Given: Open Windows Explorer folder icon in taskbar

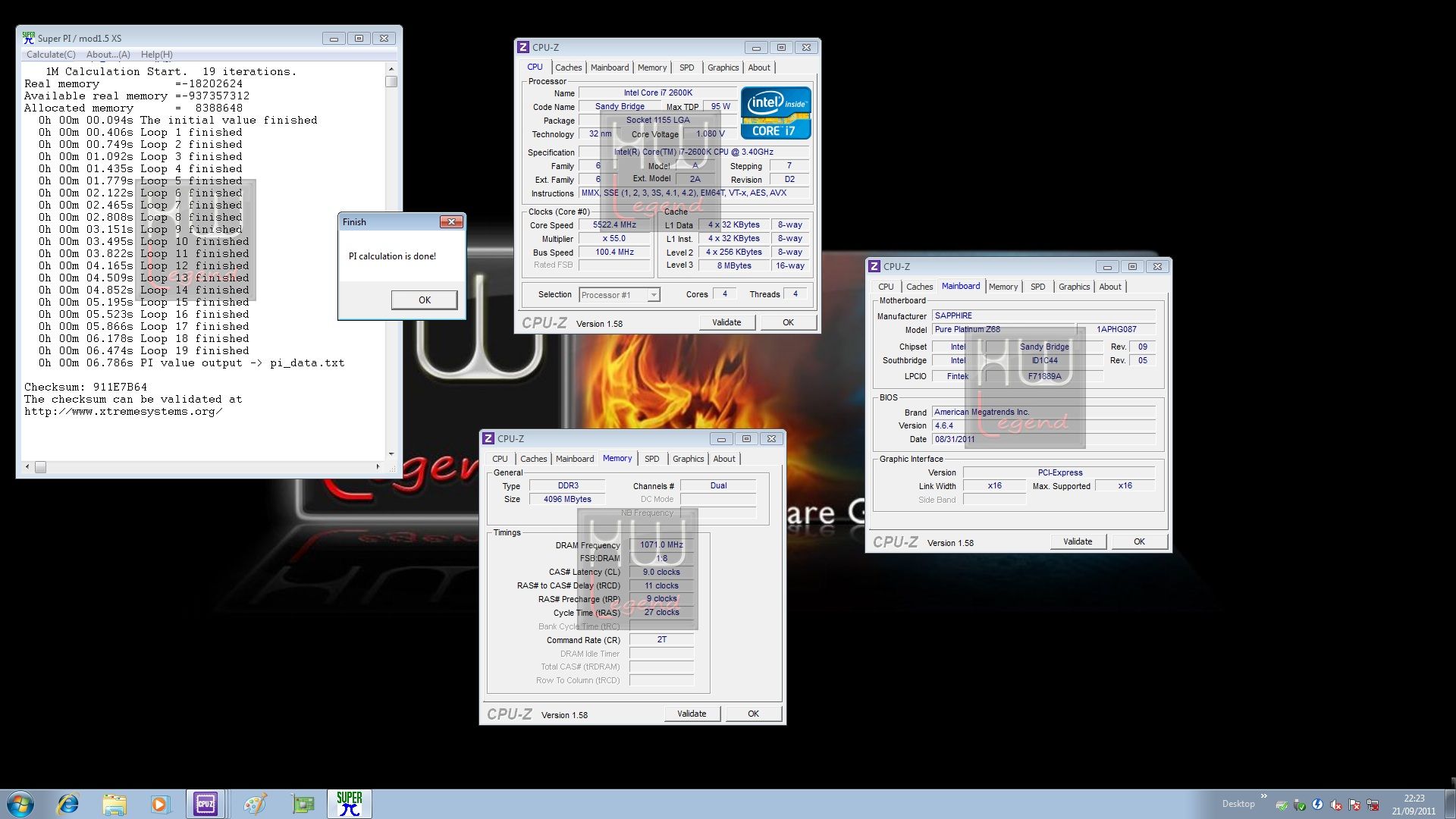Looking at the screenshot, I should point(115,804).
